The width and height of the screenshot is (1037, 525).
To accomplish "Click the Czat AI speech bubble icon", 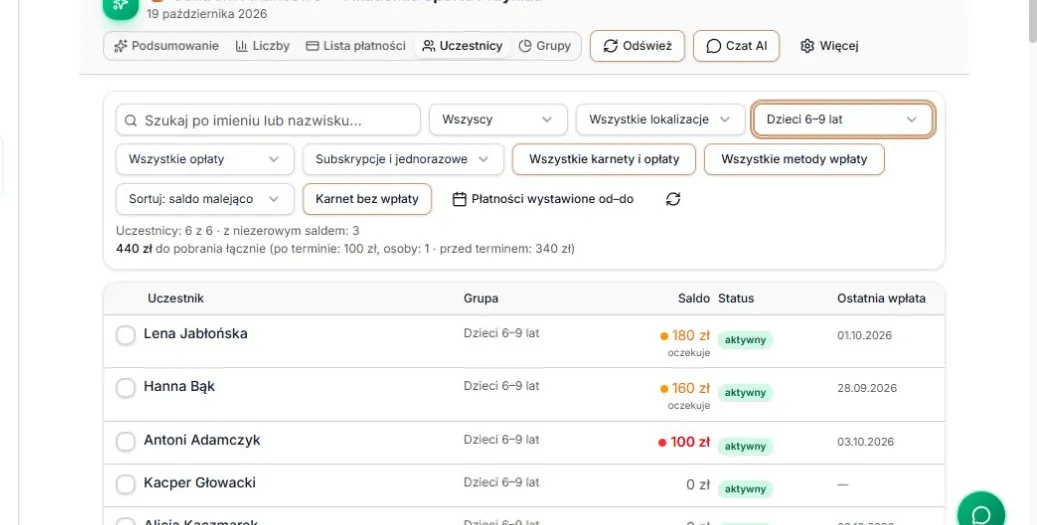I will [714, 46].
